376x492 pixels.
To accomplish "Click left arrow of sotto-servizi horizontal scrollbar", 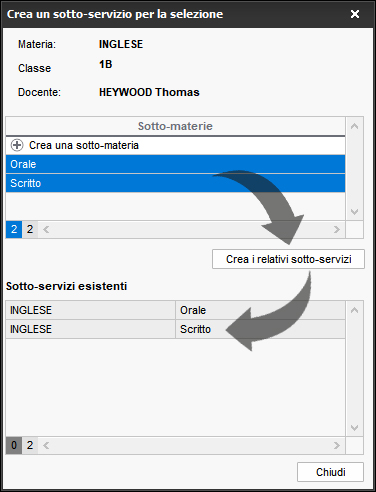I will click(46, 445).
